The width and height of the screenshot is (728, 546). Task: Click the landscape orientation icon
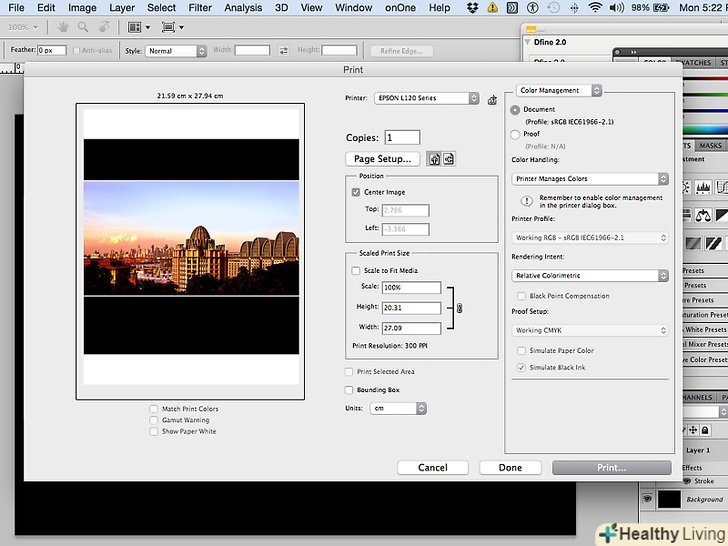[449, 159]
